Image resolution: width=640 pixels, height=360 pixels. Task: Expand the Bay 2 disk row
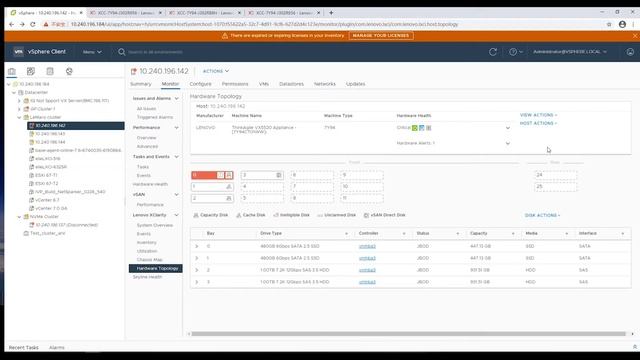click(x=196, y=270)
